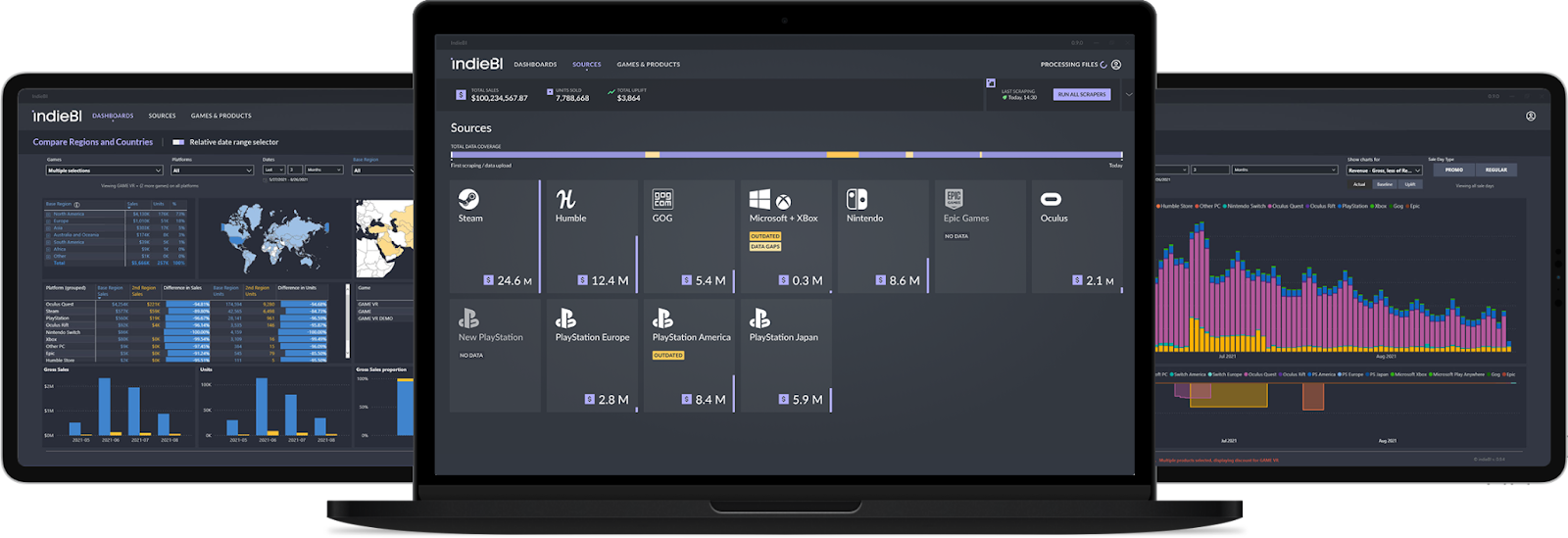Click the Processing Files spinner icon
Viewport: 1568px width, 538px height.
(1103, 65)
